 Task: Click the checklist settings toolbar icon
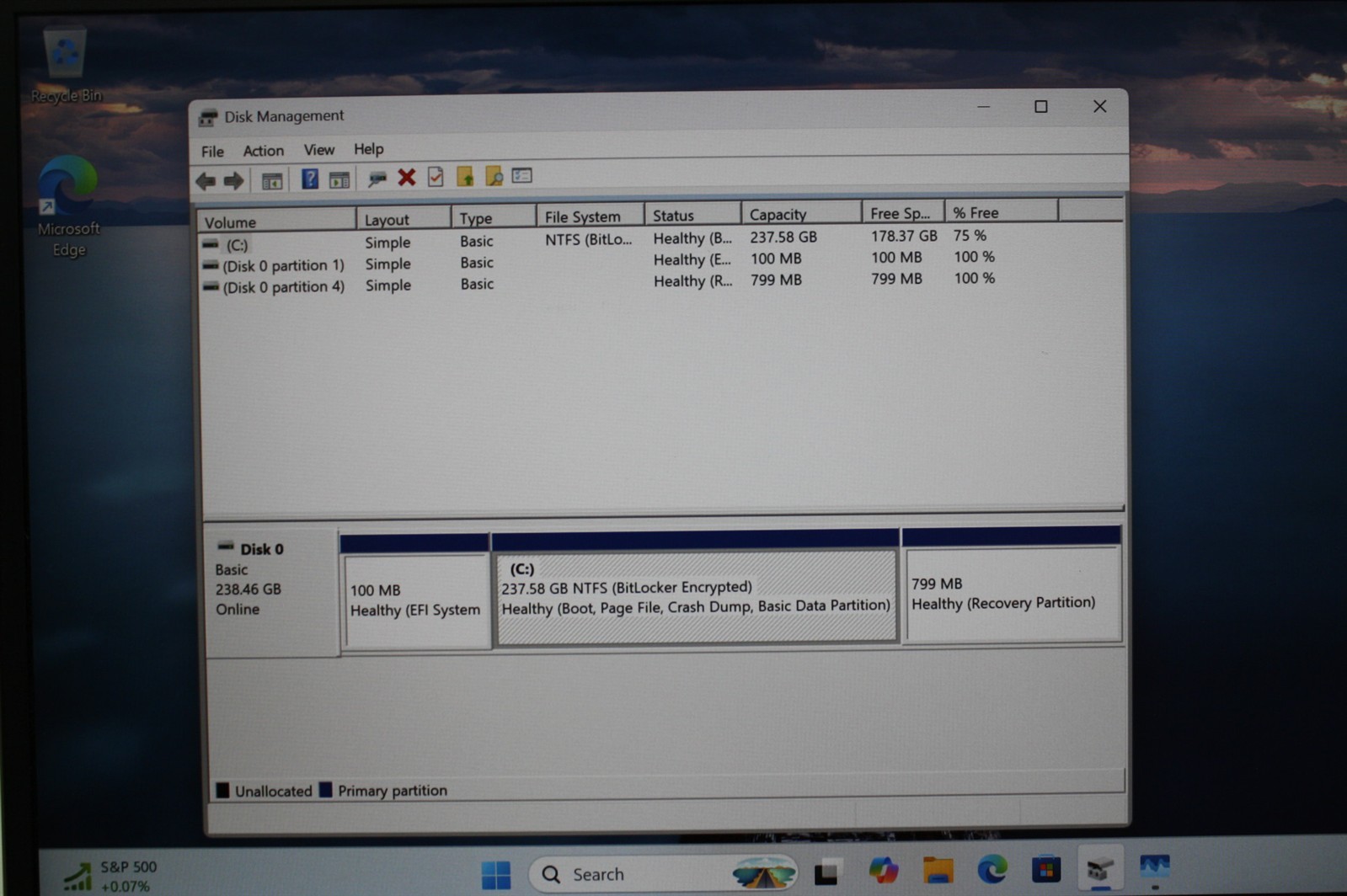click(x=522, y=175)
